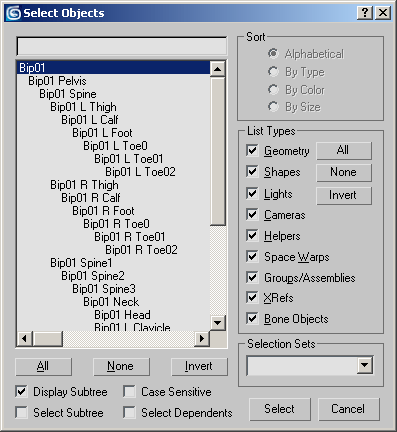Click None button in List Types
This screenshot has width=397, height=432.
(344, 172)
